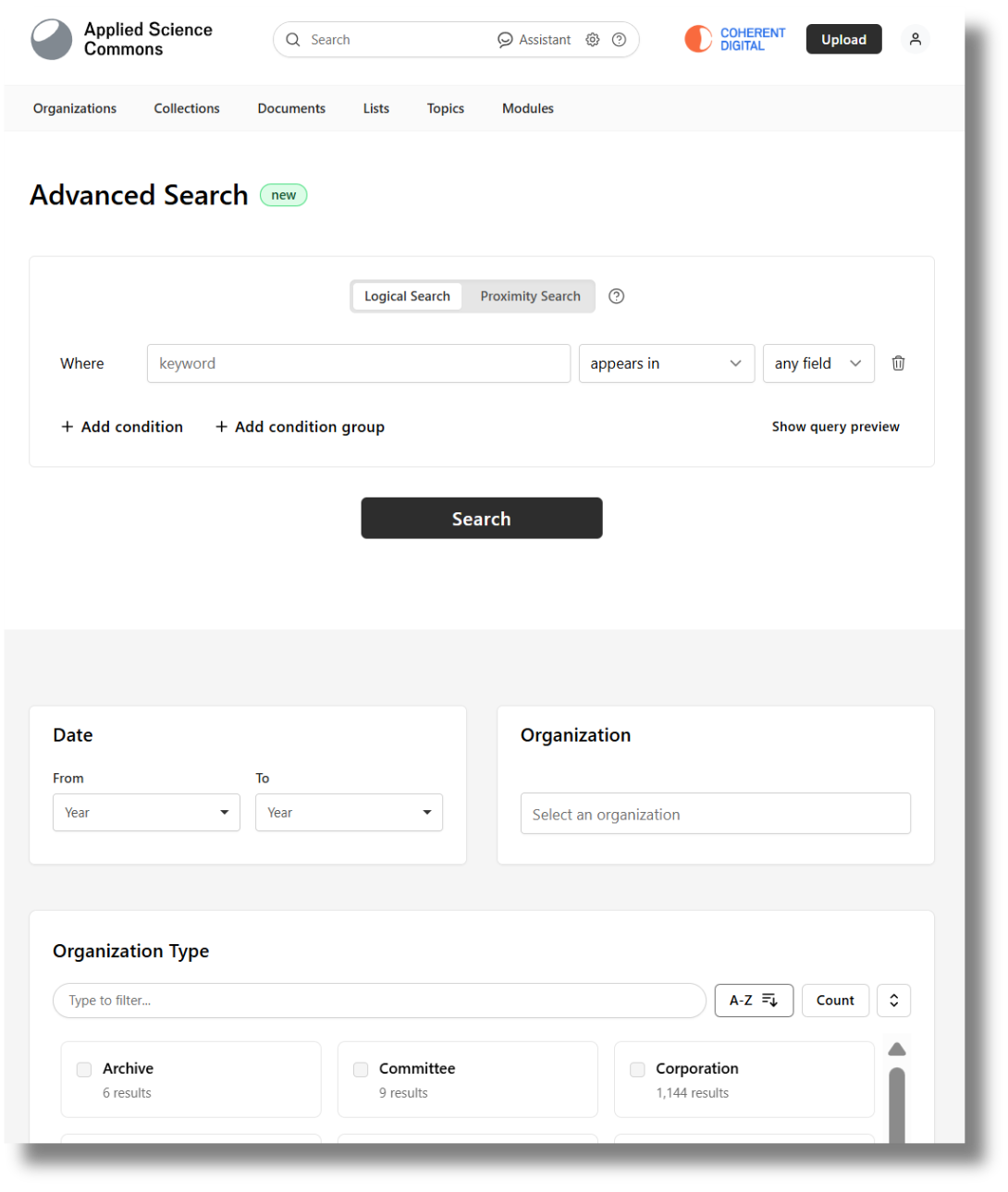The image size is (1008, 1192).
Task: Open the 'appears in' dropdown
Action: coord(666,363)
